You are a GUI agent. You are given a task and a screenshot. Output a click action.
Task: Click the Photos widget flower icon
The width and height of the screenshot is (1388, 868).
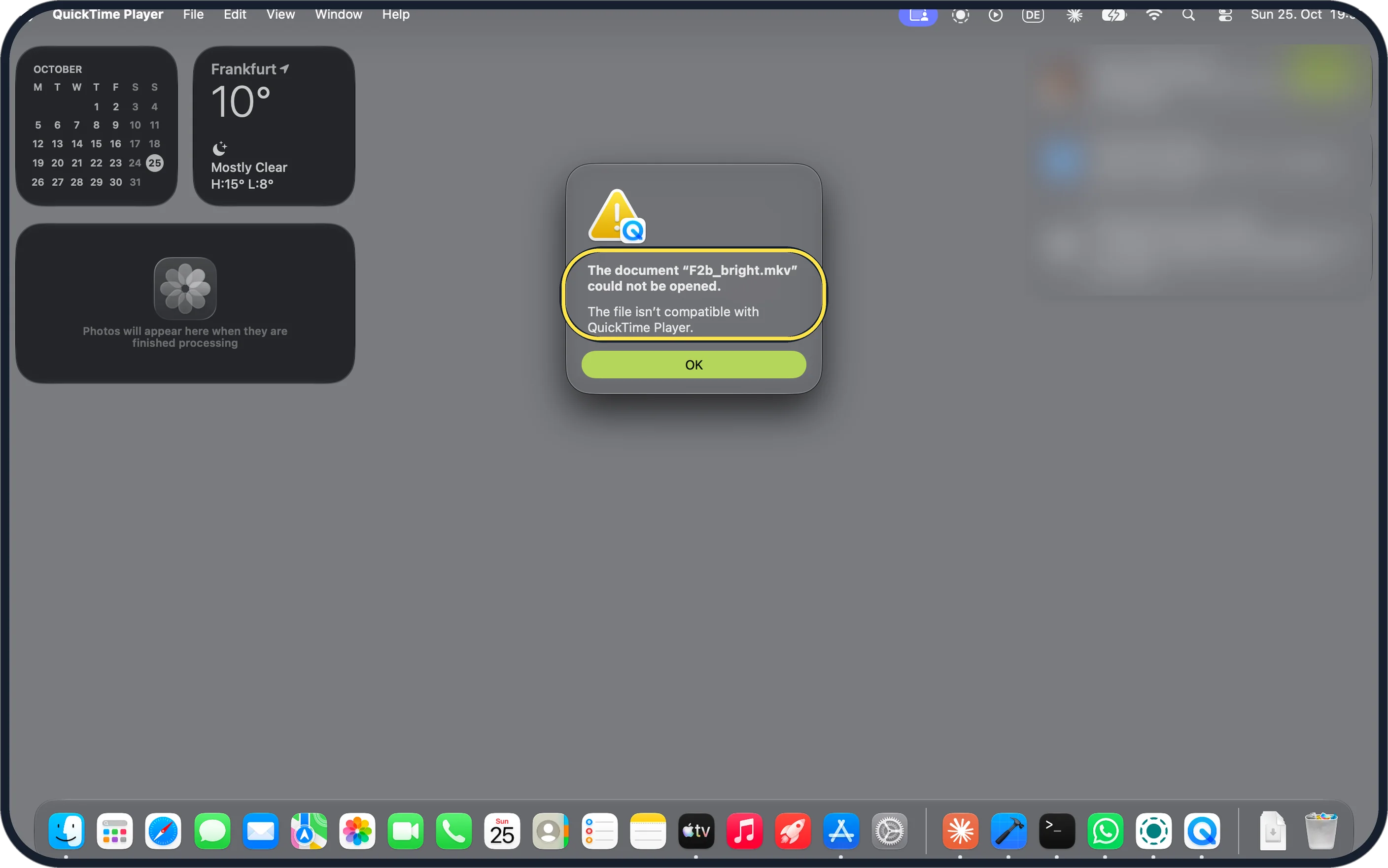pos(185,288)
